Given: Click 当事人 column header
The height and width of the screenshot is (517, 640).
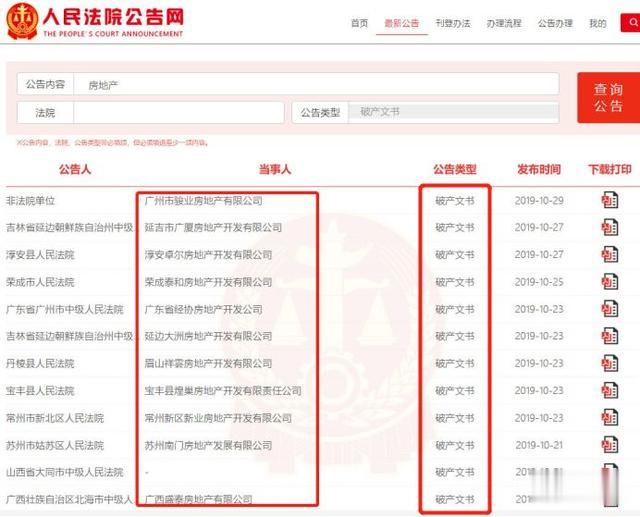Looking at the screenshot, I should pos(275,169).
